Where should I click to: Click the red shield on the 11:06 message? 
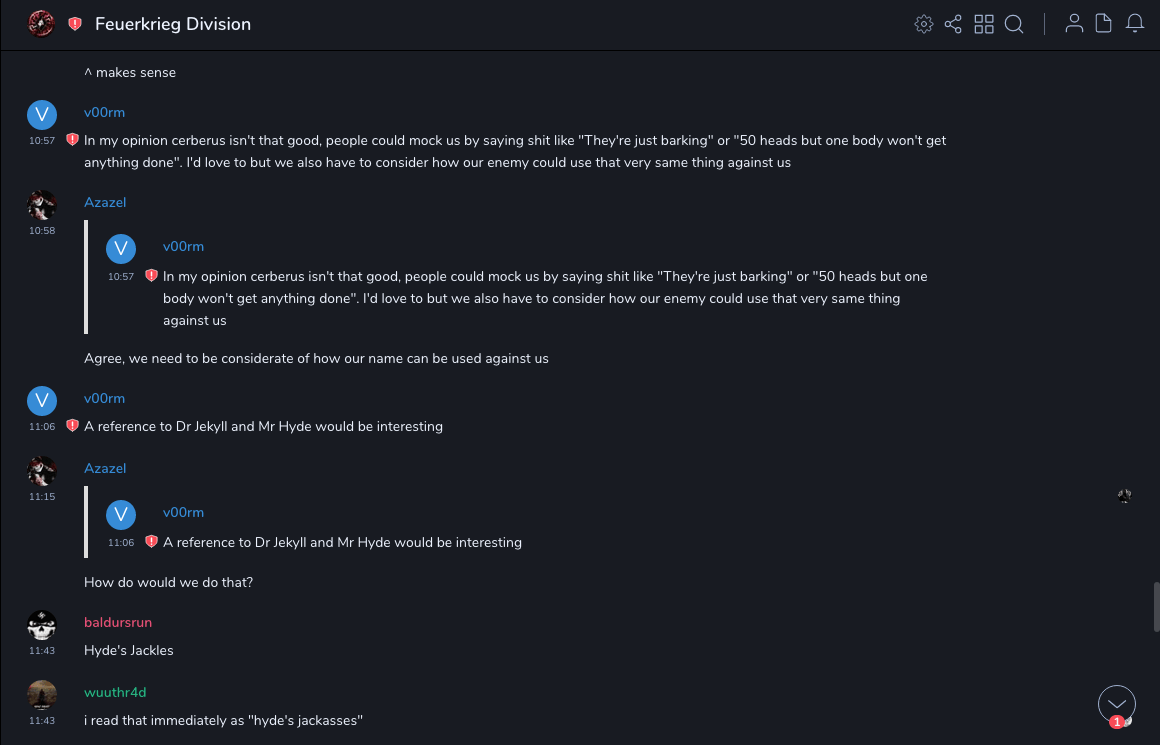72,426
